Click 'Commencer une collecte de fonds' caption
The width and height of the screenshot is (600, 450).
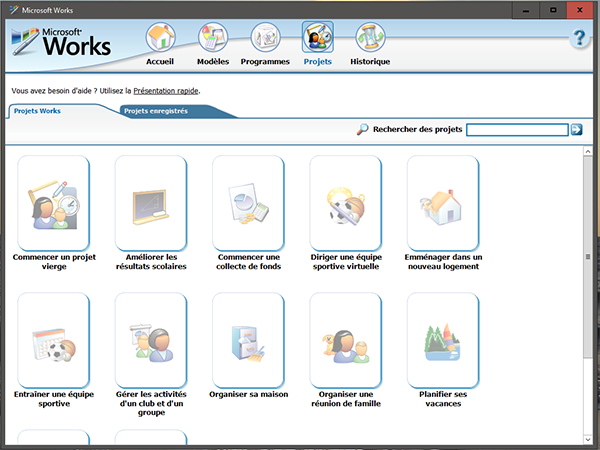pyautogui.click(x=248, y=262)
